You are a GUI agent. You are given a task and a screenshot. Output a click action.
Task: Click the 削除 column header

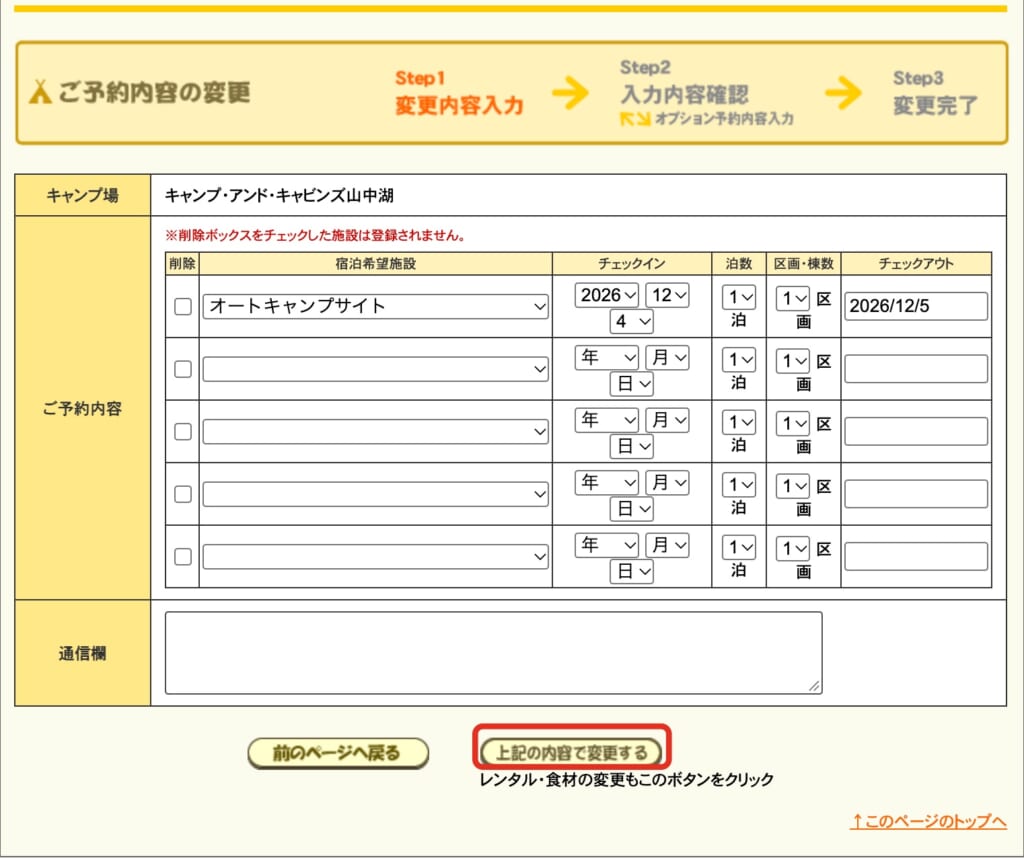click(x=182, y=264)
